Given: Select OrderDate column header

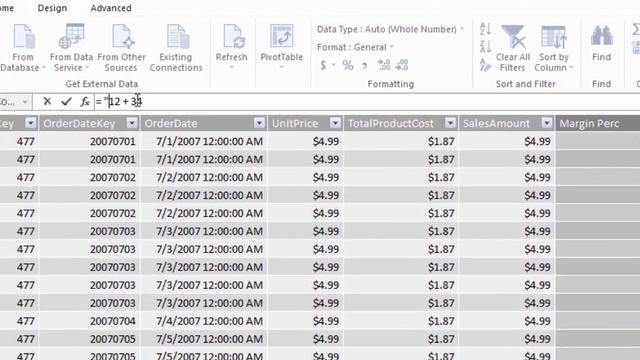Looking at the screenshot, I should click(x=204, y=123).
